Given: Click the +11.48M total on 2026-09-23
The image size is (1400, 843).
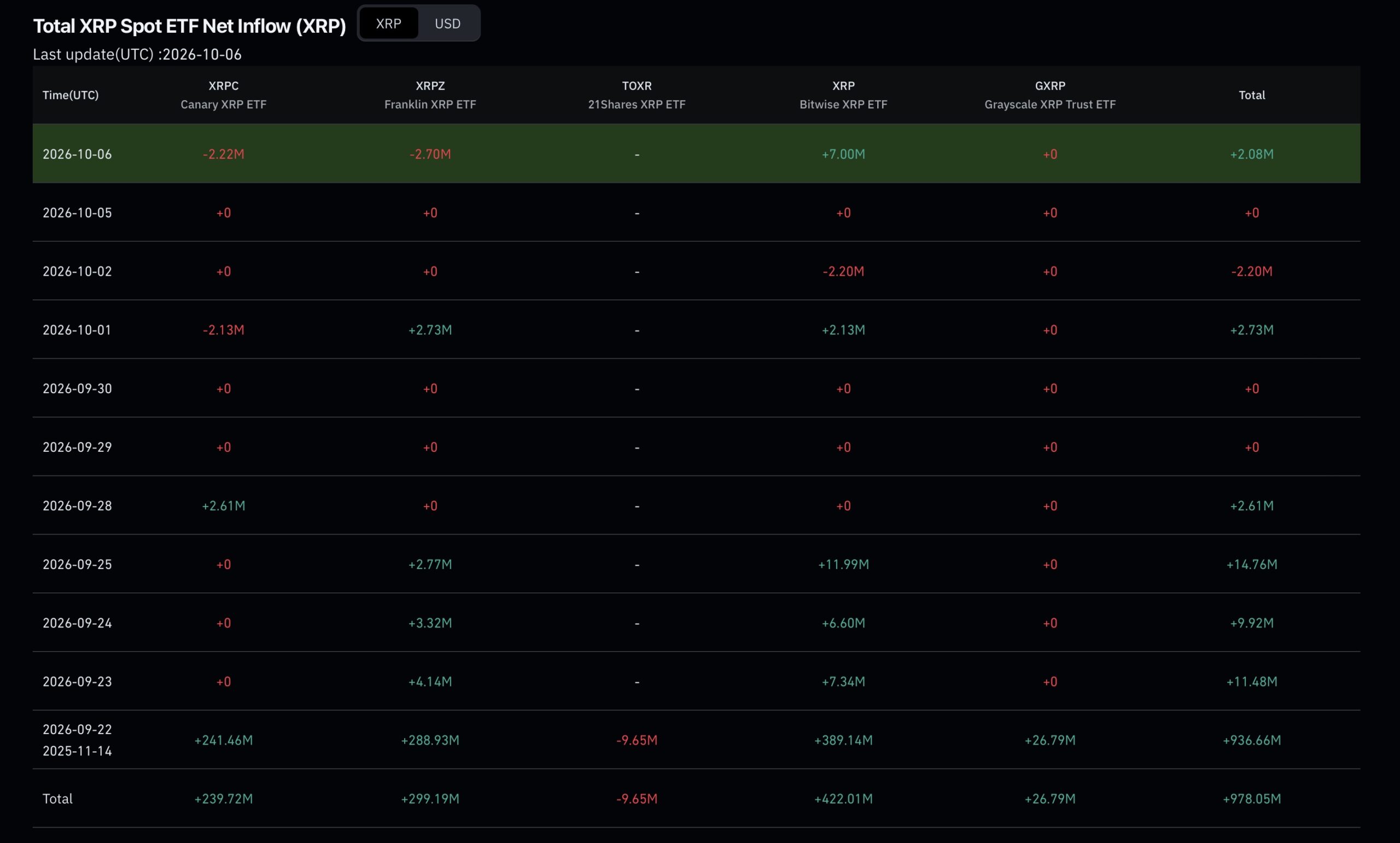Looking at the screenshot, I should (1251, 681).
